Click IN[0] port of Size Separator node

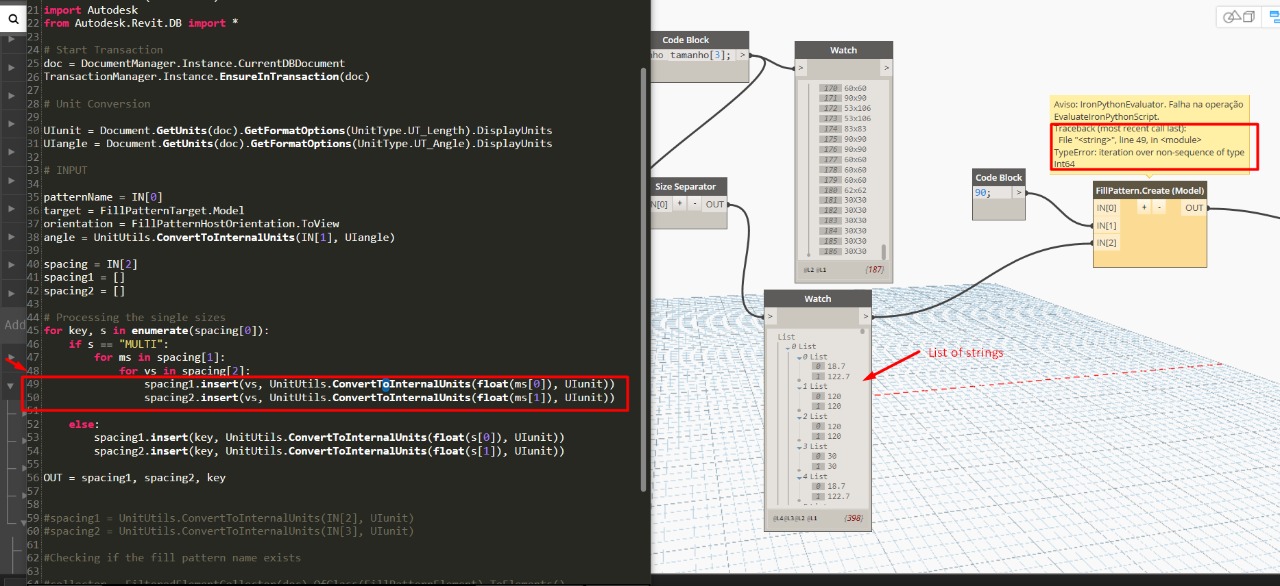pyautogui.click(x=659, y=204)
